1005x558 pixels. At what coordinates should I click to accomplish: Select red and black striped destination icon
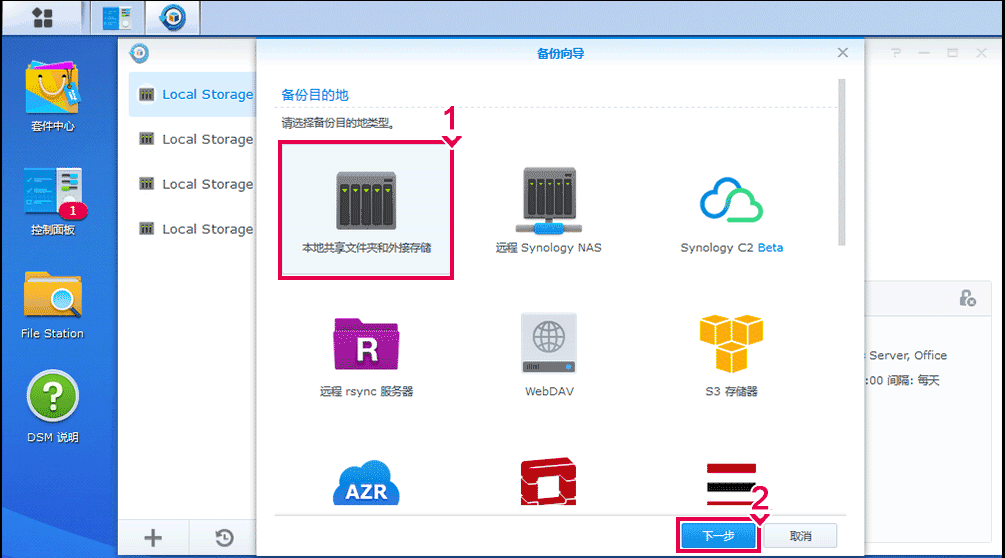[x=731, y=484]
